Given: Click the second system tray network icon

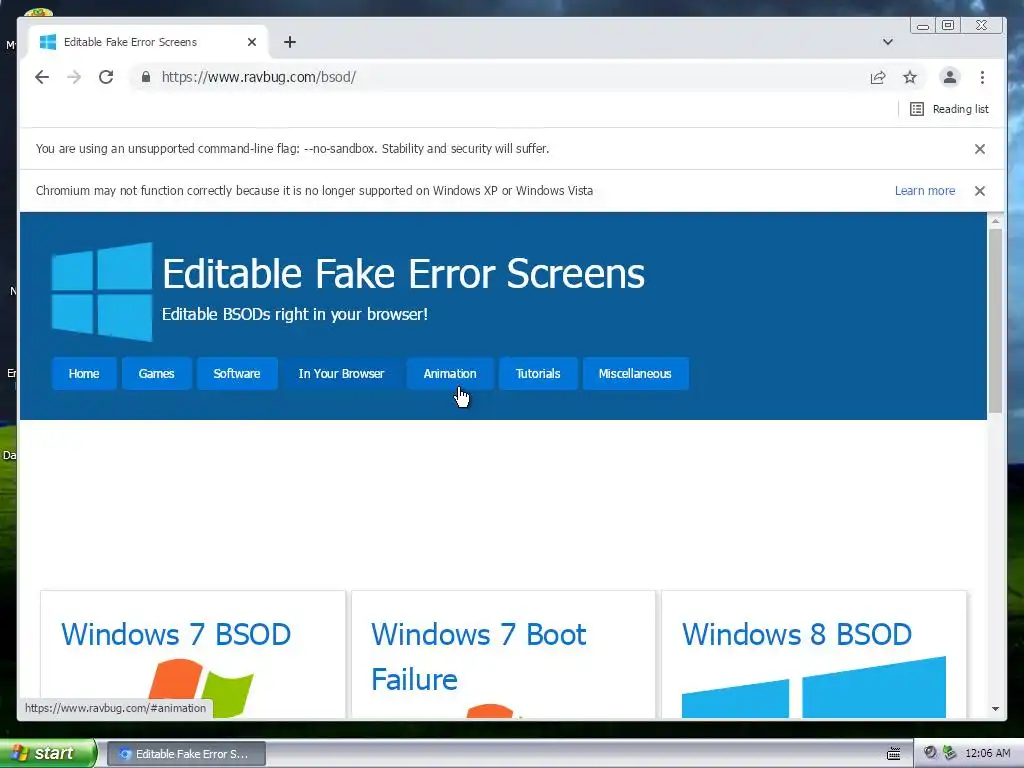Looking at the screenshot, I should (x=950, y=753).
